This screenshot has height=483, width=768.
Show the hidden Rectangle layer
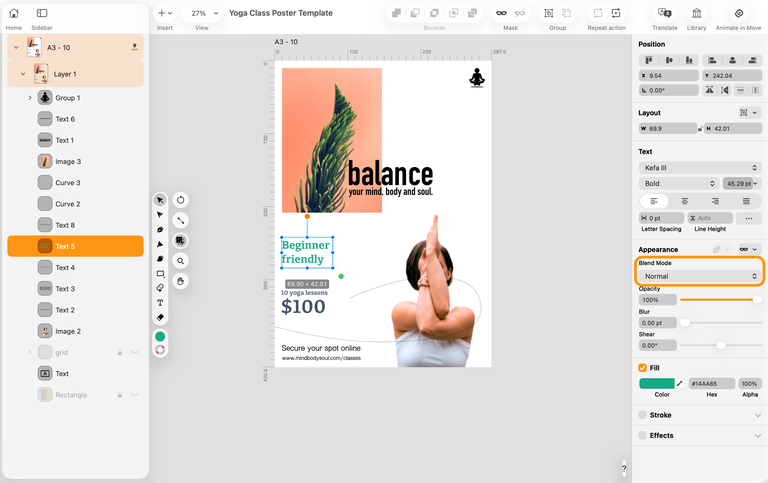pos(134,395)
